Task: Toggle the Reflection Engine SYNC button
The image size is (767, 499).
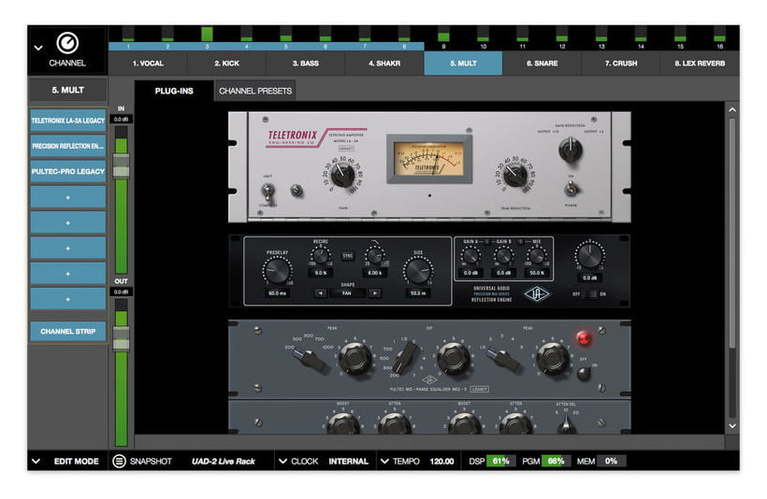Action: click(x=348, y=256)
